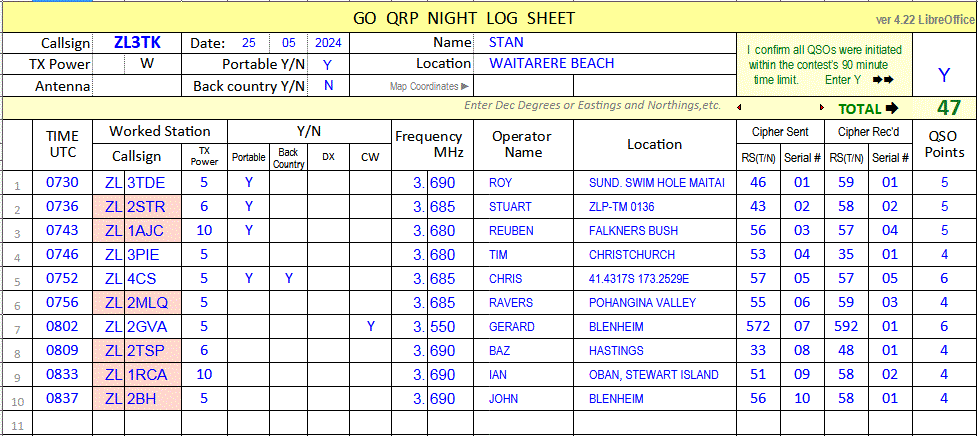Viewport: 978px width, 436px height.
Task: Click the Map Coordinates arrow label
Action: coord(430,87)
